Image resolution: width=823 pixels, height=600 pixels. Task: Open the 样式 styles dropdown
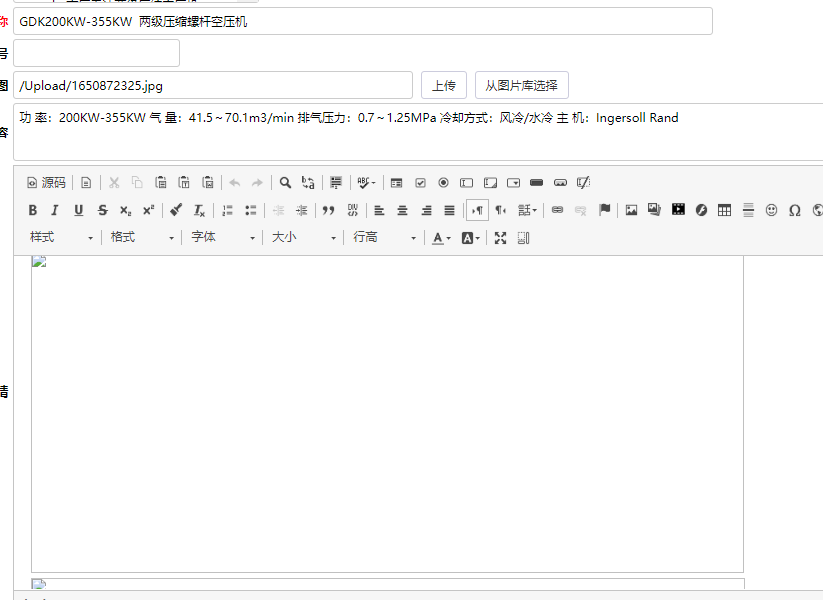pyautogui.click(x=61, y=238)
